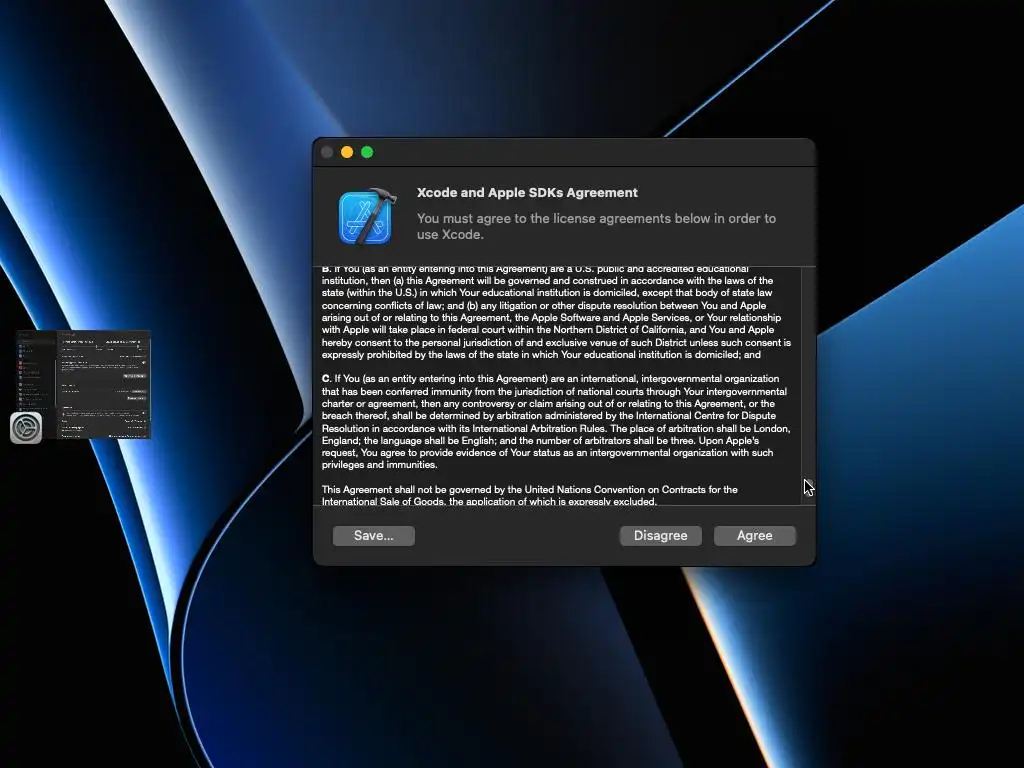This screenshot has height=768, width=1024.
Task: Open the Save... dialog for the license
Action: [374, 536]
